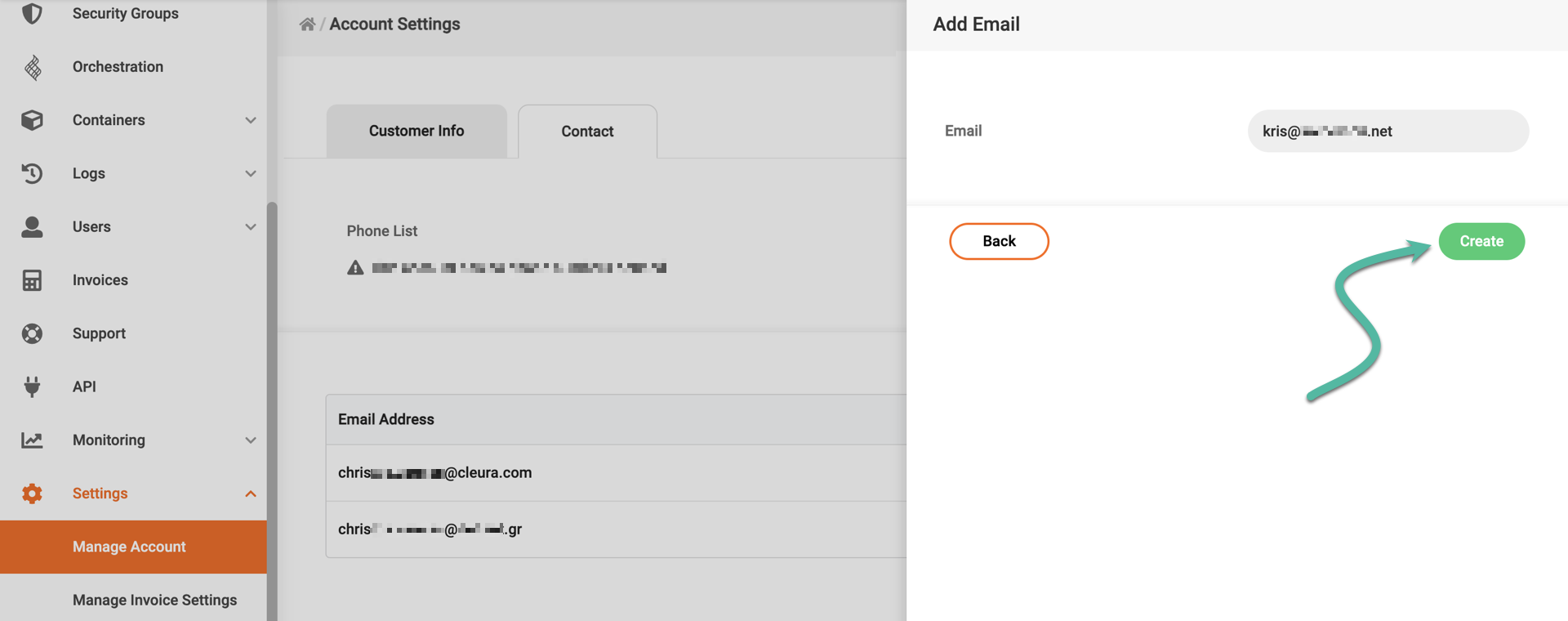Image resolution: width=1568 pixels, height=621 pixels.
Task: Open Logs via its history icon
Action: click(32, 173)
